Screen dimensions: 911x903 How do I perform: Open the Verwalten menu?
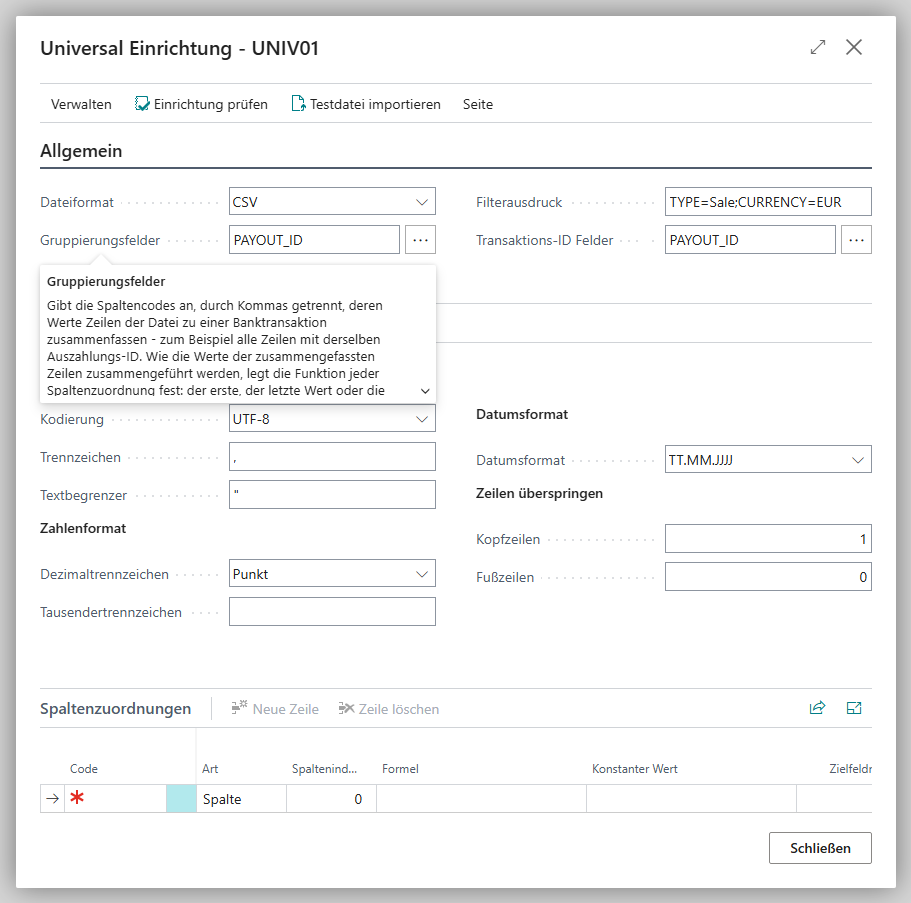pos(81,105)
